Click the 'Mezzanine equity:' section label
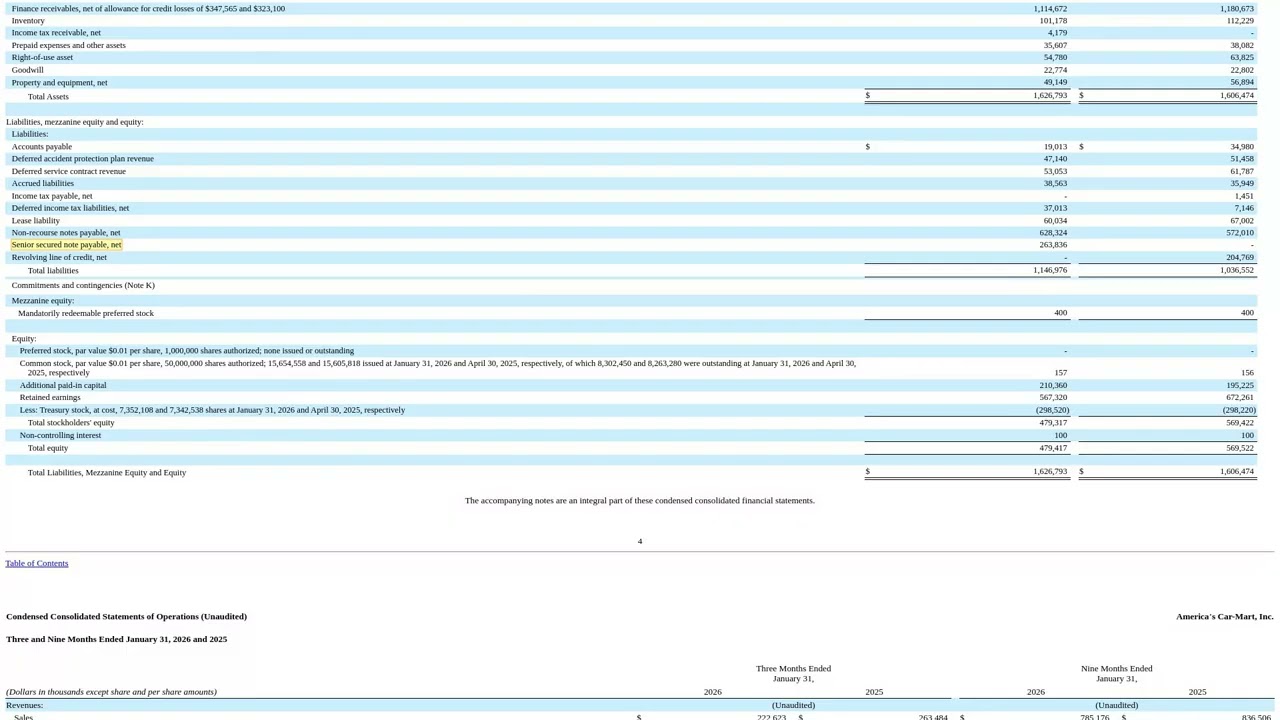Screen dimensions: 1280x720 43,301
